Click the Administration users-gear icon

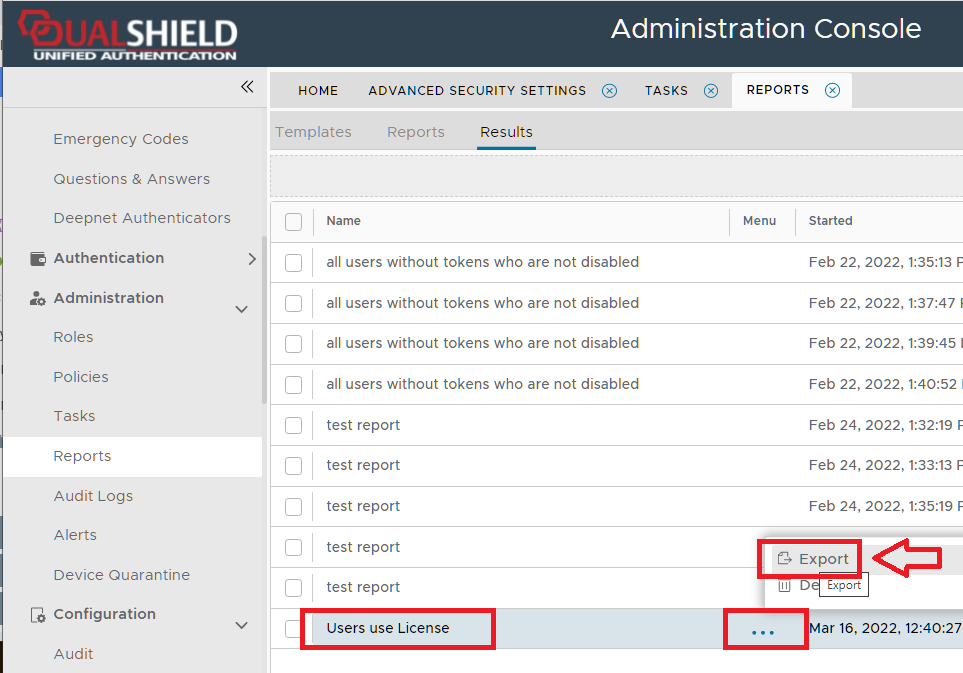38,298
